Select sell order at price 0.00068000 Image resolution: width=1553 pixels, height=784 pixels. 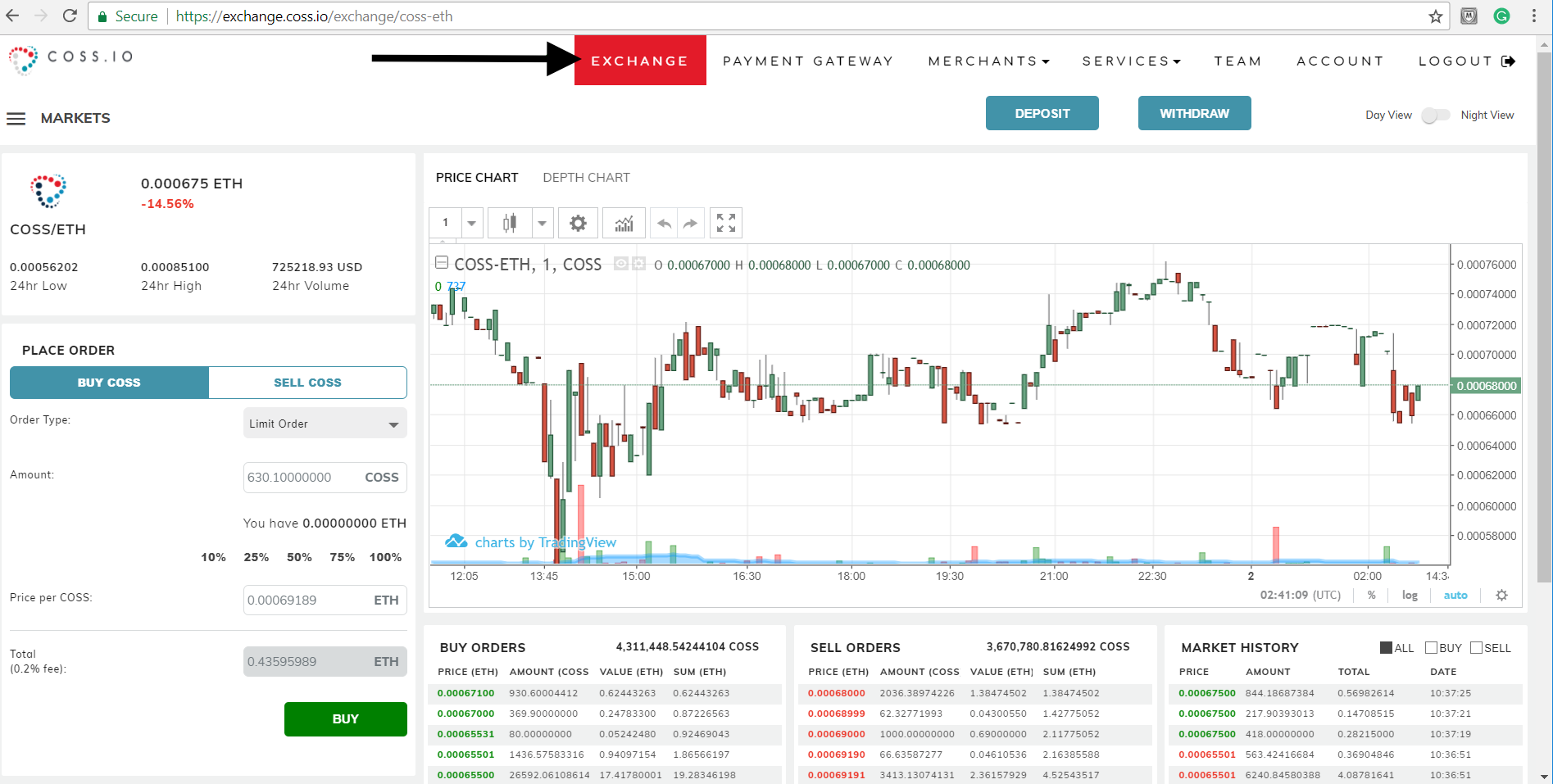975,694
